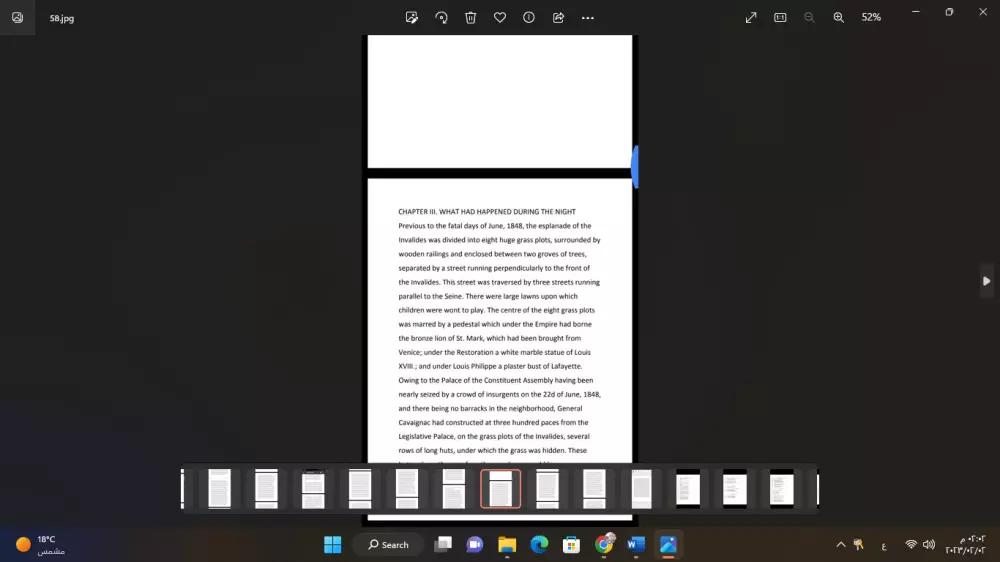The image size is (1000, 562).
Task: Show file info panel
Action: coord(529,18)
